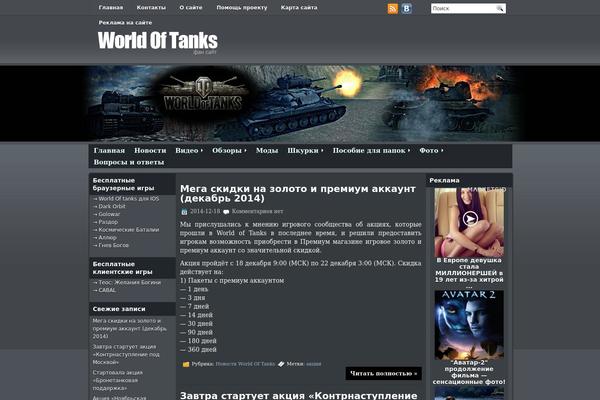Open Новости World Of Tanks category link
The width and height of the screenshot is (600, 400).
(x=245, y=364)
